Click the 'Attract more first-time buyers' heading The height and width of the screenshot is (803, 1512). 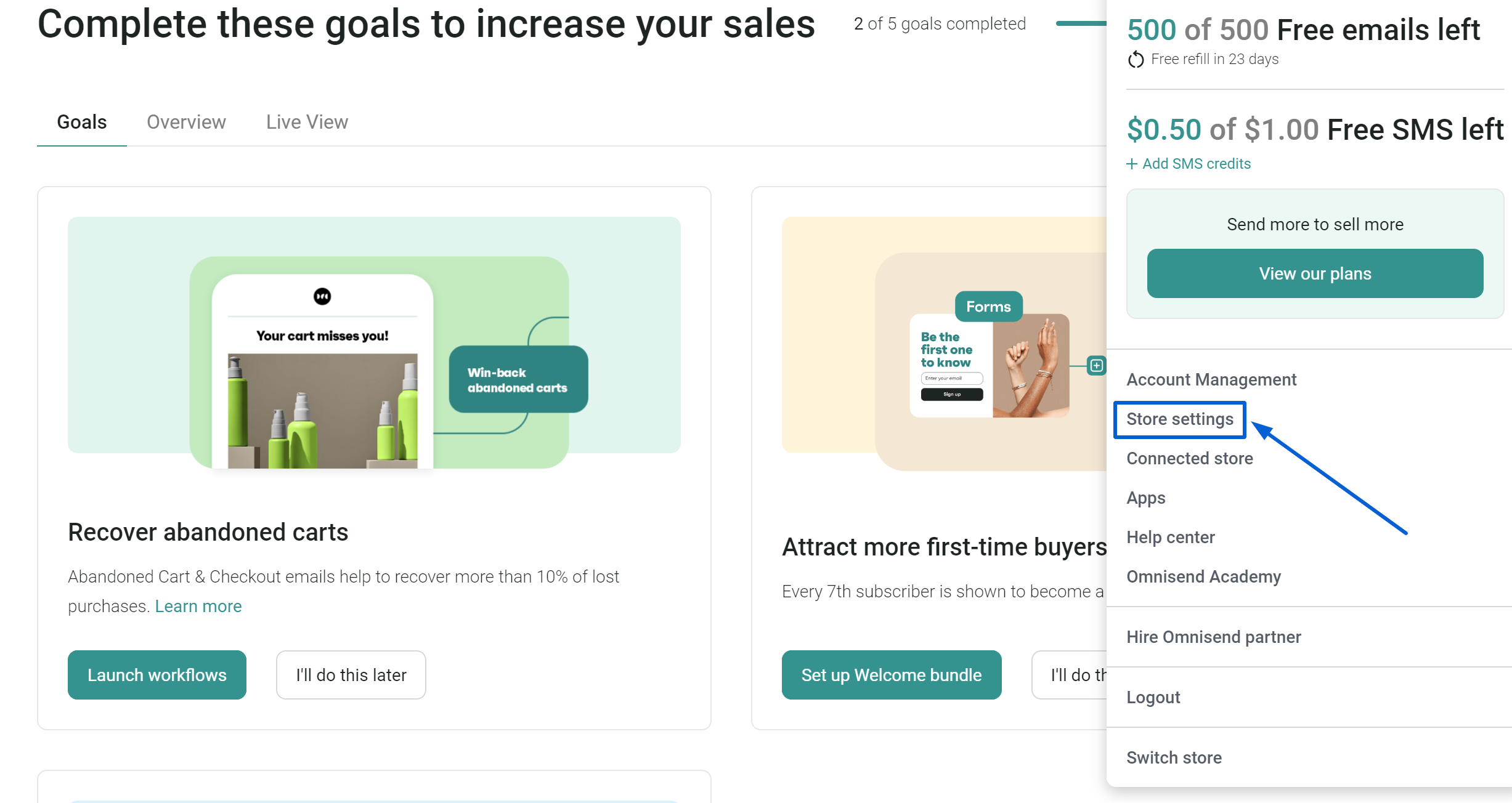pyautogui.click(x=945, y=547)
